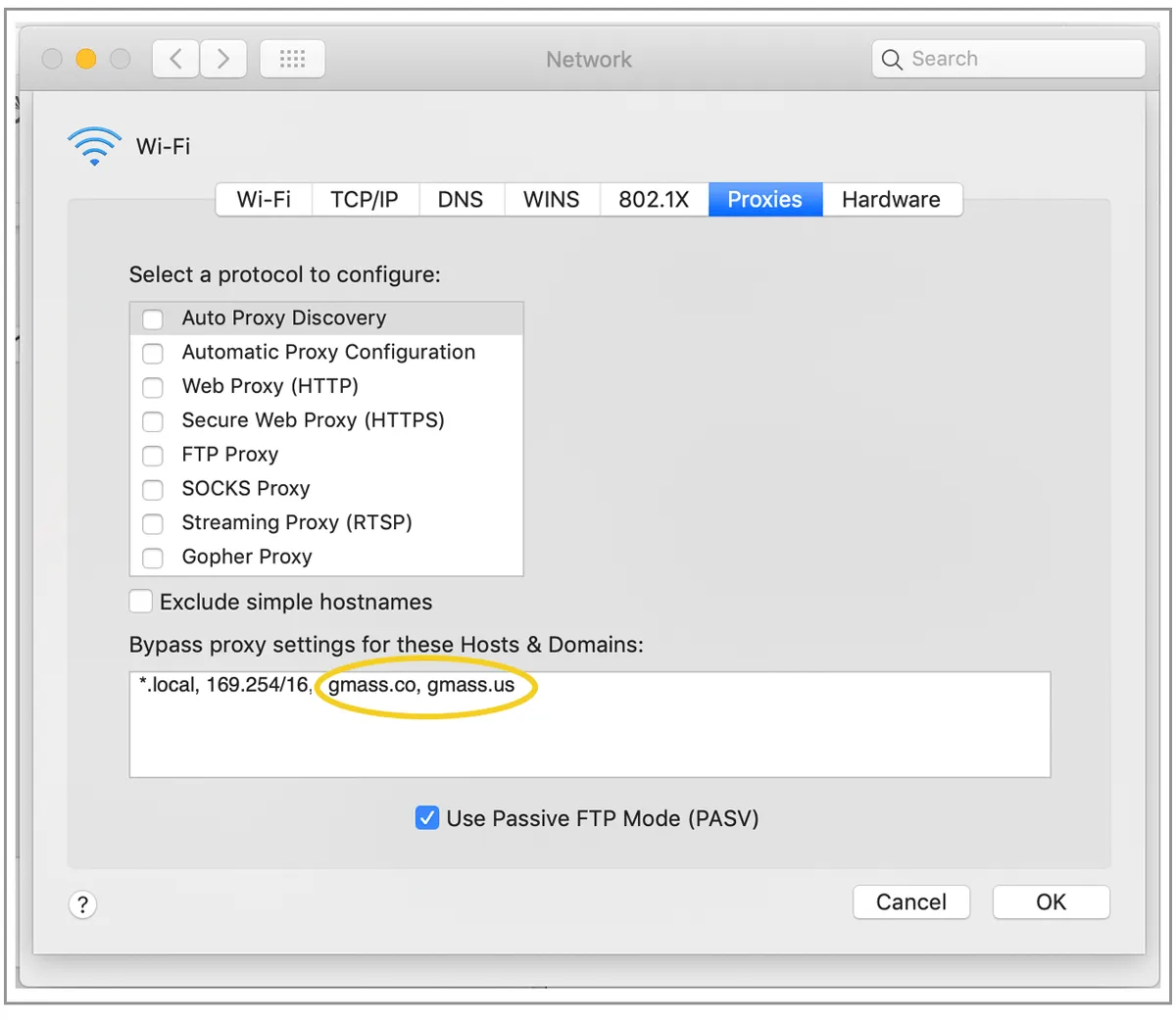Go back with the left chevron button

click(175, 59)
